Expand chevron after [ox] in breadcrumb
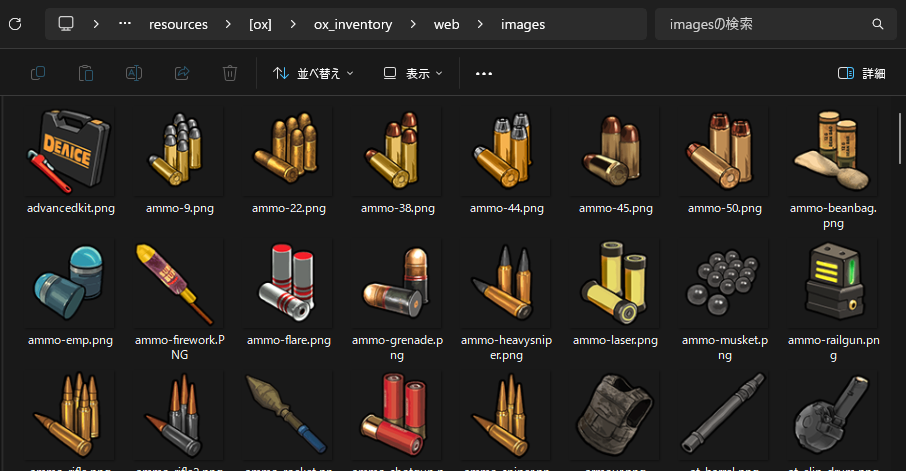The image size is (906, 471). click(293, 24)
